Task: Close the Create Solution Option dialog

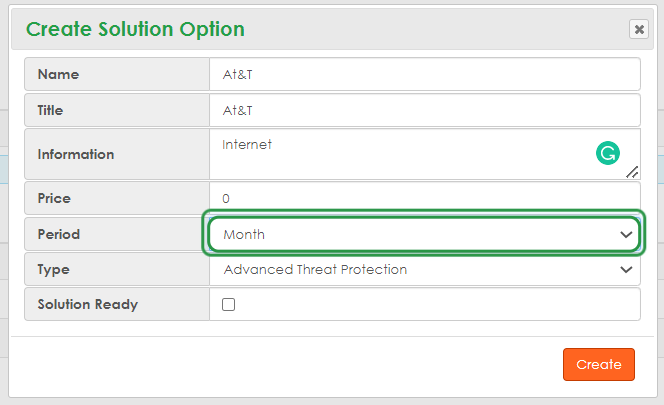Action: tap(639, 29)
